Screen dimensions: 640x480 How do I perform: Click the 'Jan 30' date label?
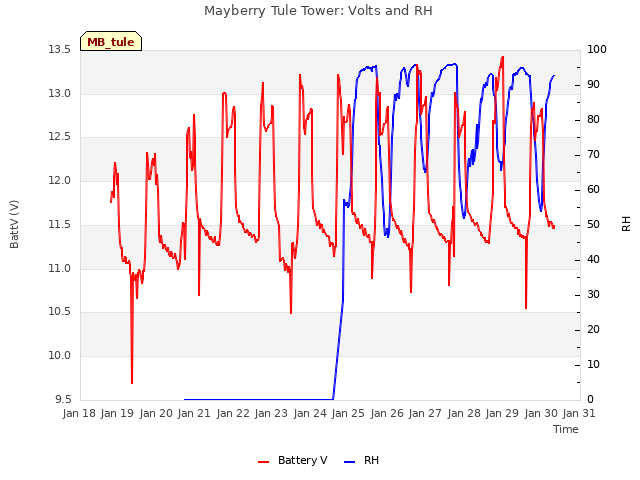(541, 413)
